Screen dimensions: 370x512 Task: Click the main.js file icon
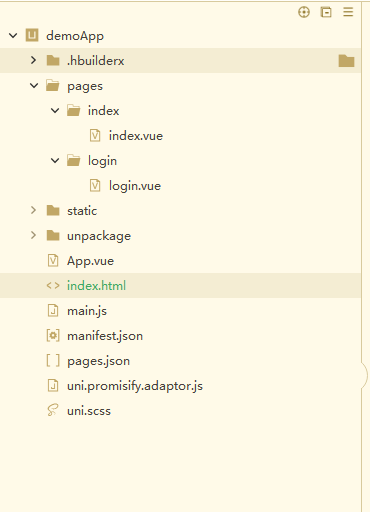tap(53, 311)
